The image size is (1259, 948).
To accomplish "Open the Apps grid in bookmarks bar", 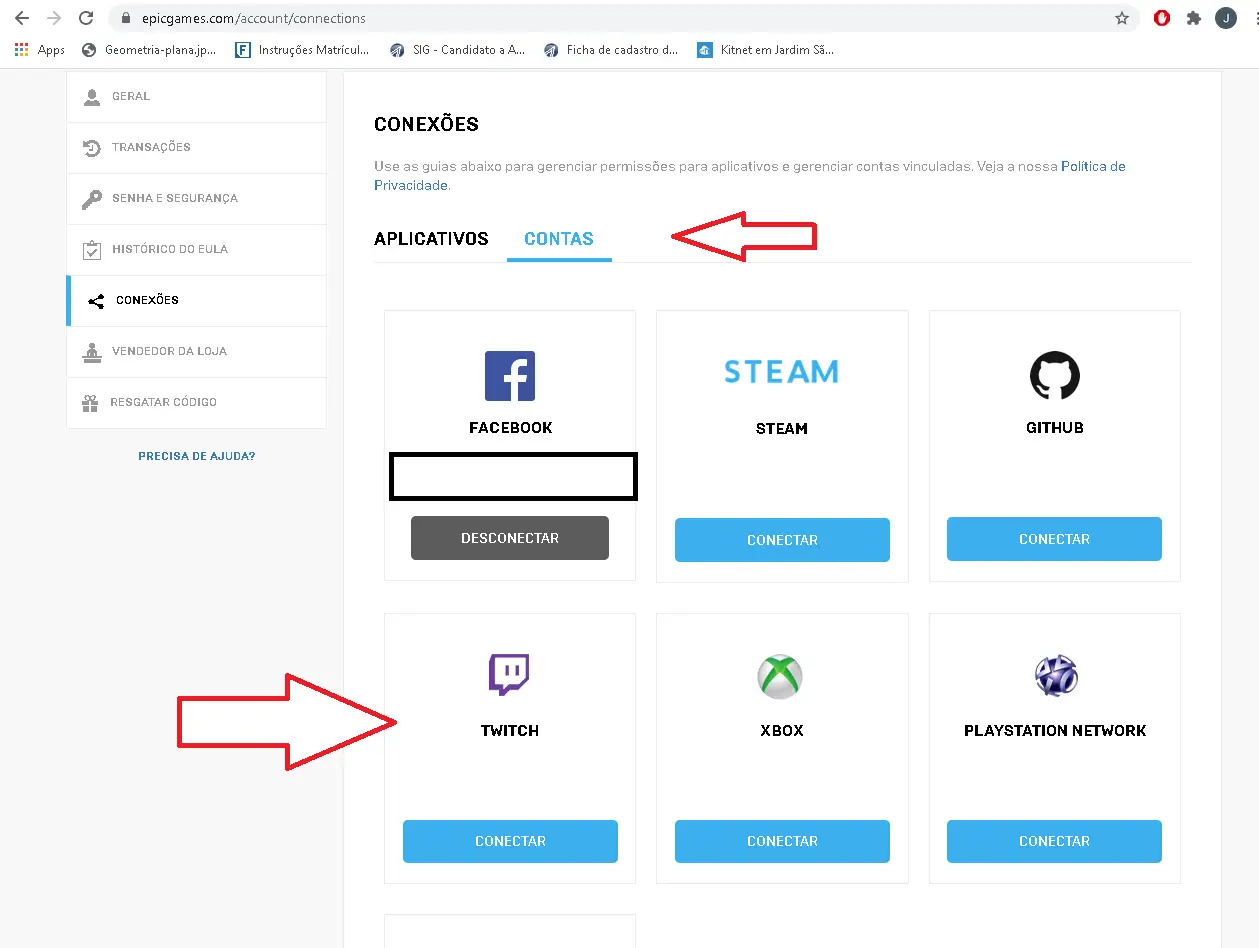I will coord(40,49).
